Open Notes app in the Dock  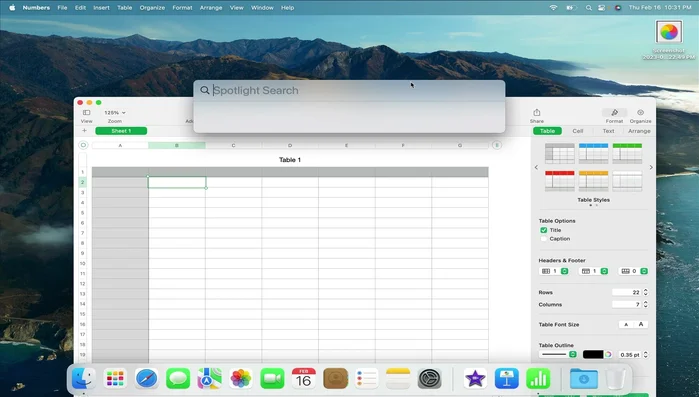(398, 379)
